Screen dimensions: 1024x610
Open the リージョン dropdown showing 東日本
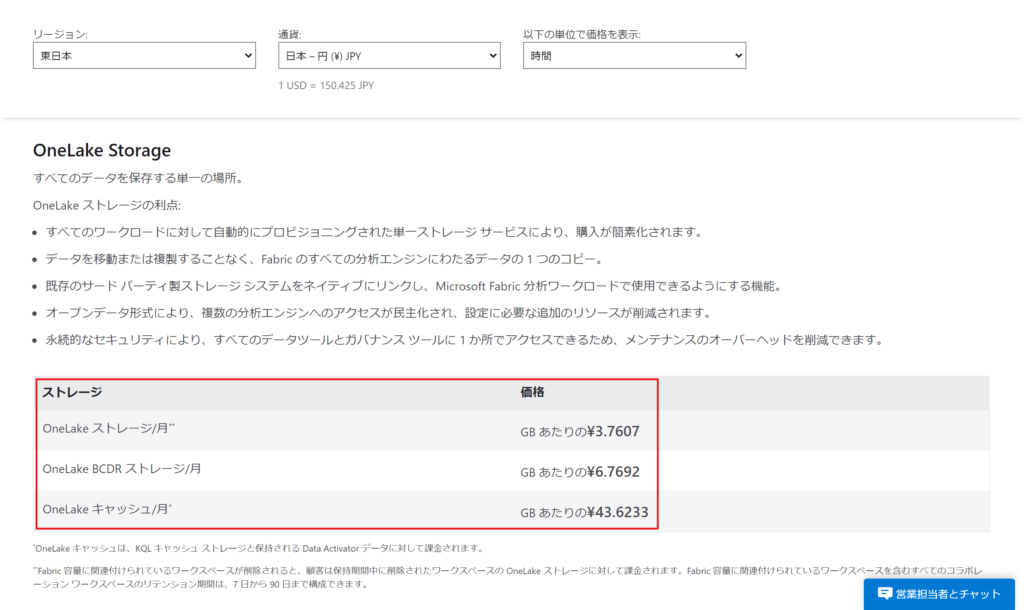(144, 56)
